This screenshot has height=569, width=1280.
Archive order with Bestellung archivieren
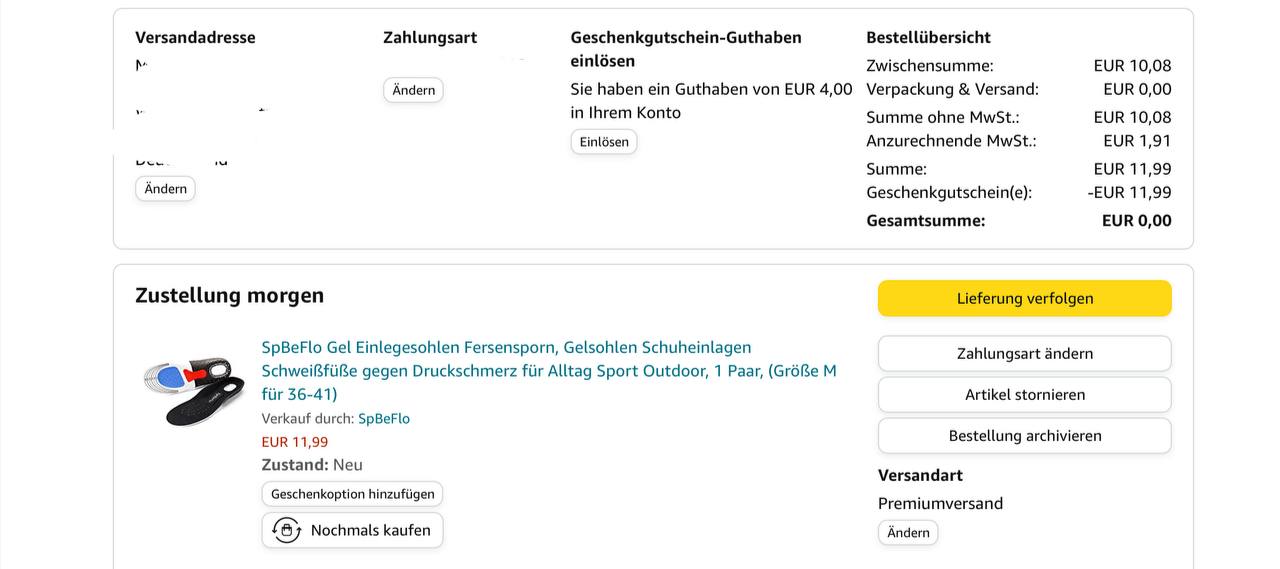1024,436
